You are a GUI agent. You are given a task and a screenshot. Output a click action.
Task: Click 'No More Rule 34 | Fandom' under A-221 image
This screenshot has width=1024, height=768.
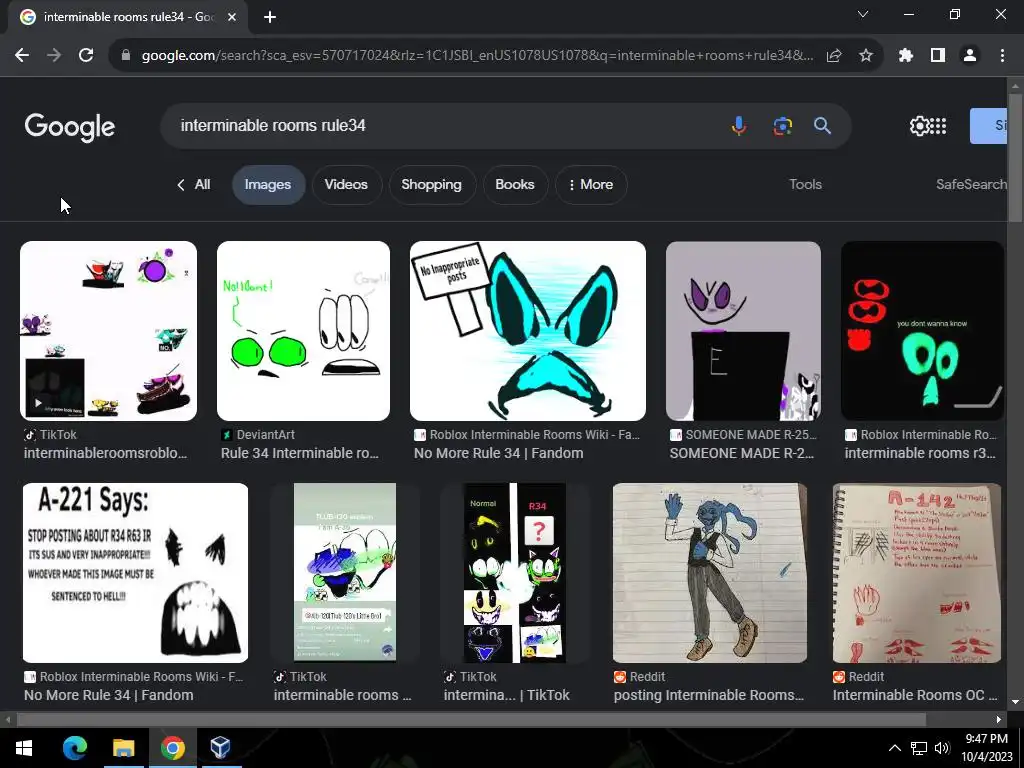tap(108, 696)
